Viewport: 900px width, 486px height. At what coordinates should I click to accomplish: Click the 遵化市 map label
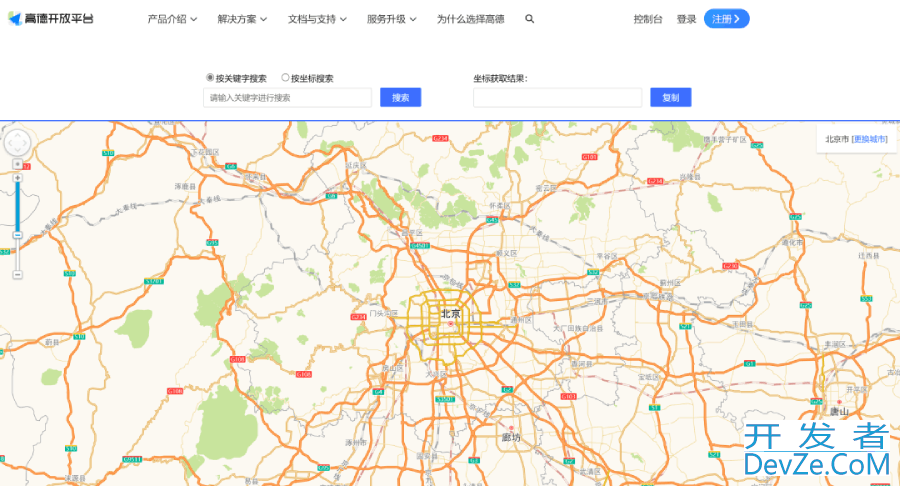pos(792,243)
